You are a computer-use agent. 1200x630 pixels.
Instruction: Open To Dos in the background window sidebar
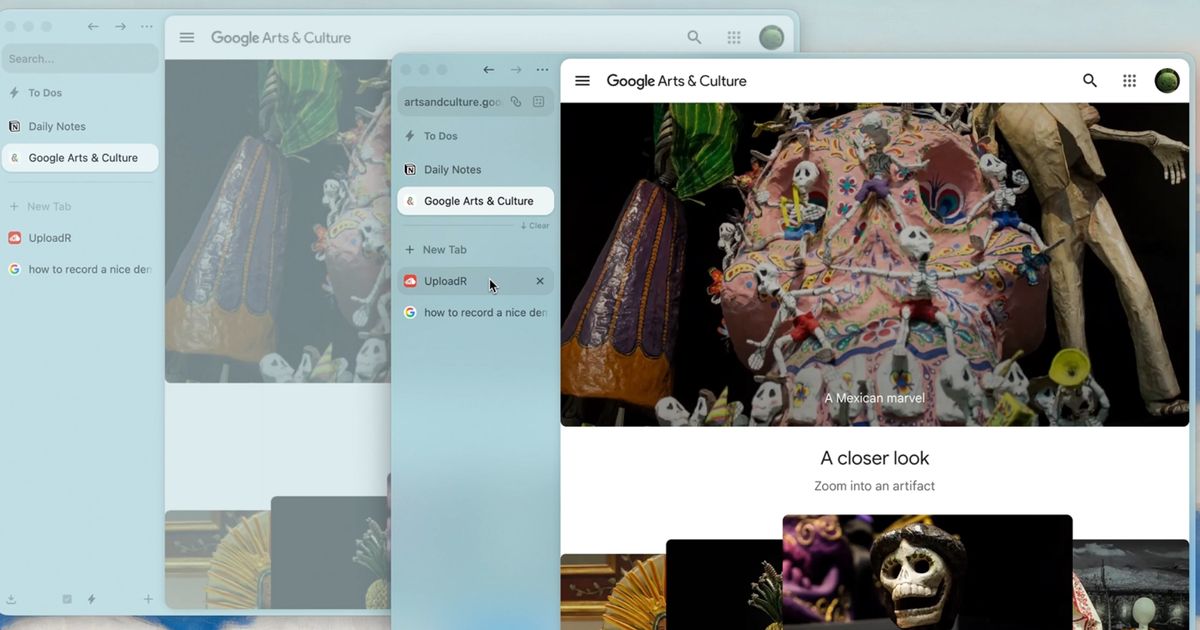click(x=80, y=93)
